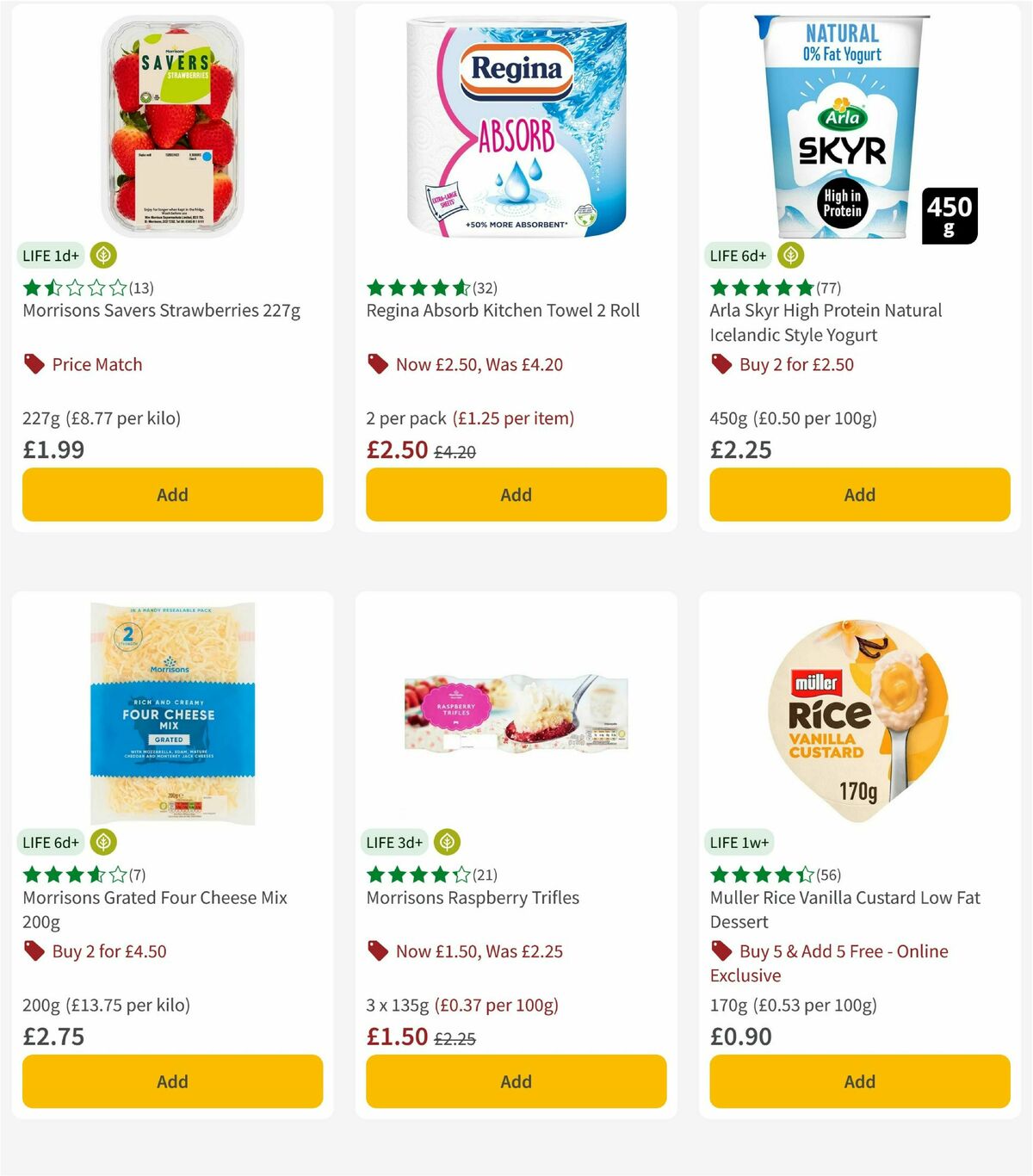
Task: Click the LIFE 1w+ badge on Muller Rice
Action: coord(740,842)
